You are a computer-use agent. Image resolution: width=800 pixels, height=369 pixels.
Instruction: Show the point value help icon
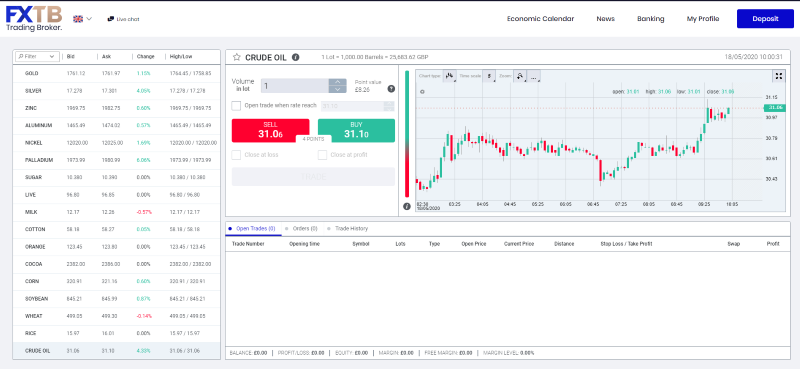[391, 89]
